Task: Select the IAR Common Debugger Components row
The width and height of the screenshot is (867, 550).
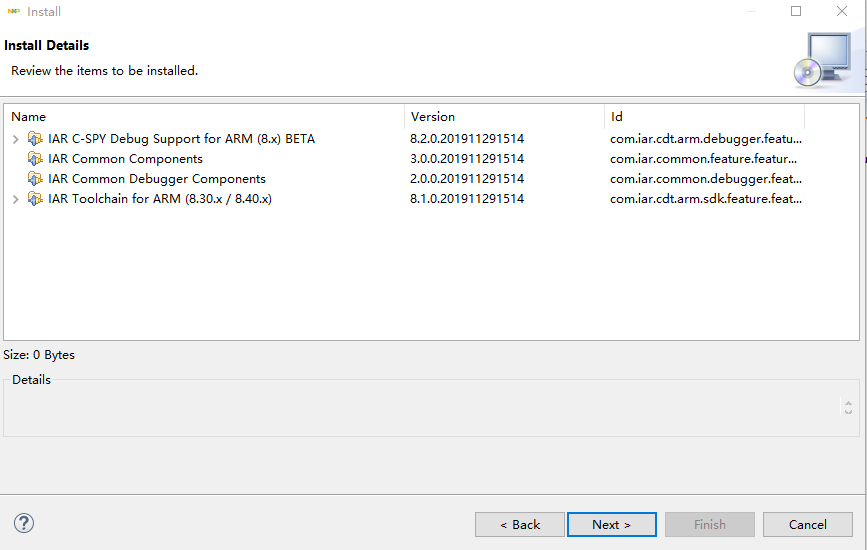Action: coord(157,179)
